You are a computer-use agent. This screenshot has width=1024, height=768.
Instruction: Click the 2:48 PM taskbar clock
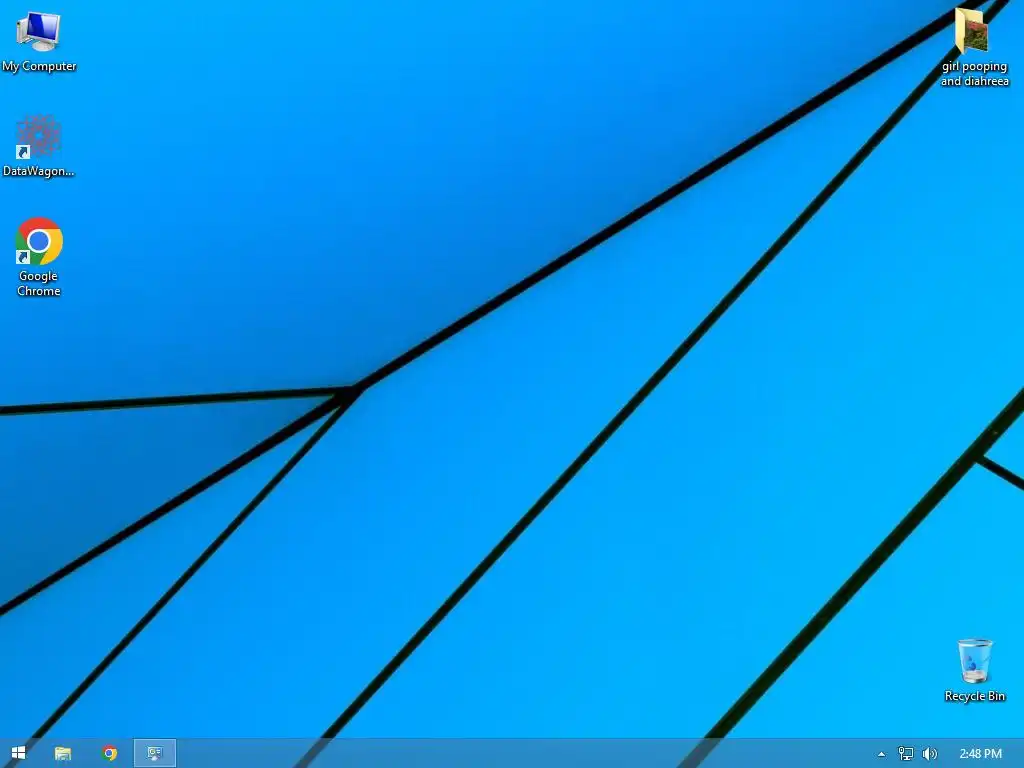[x=980, y=754]
